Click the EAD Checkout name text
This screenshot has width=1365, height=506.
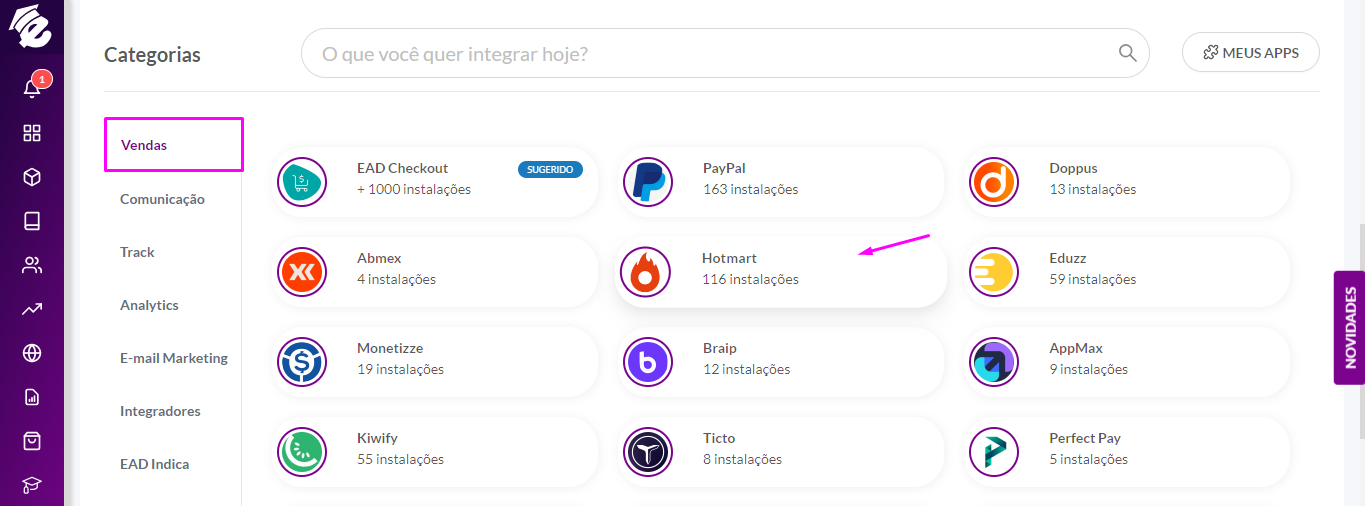pos(402,168)
